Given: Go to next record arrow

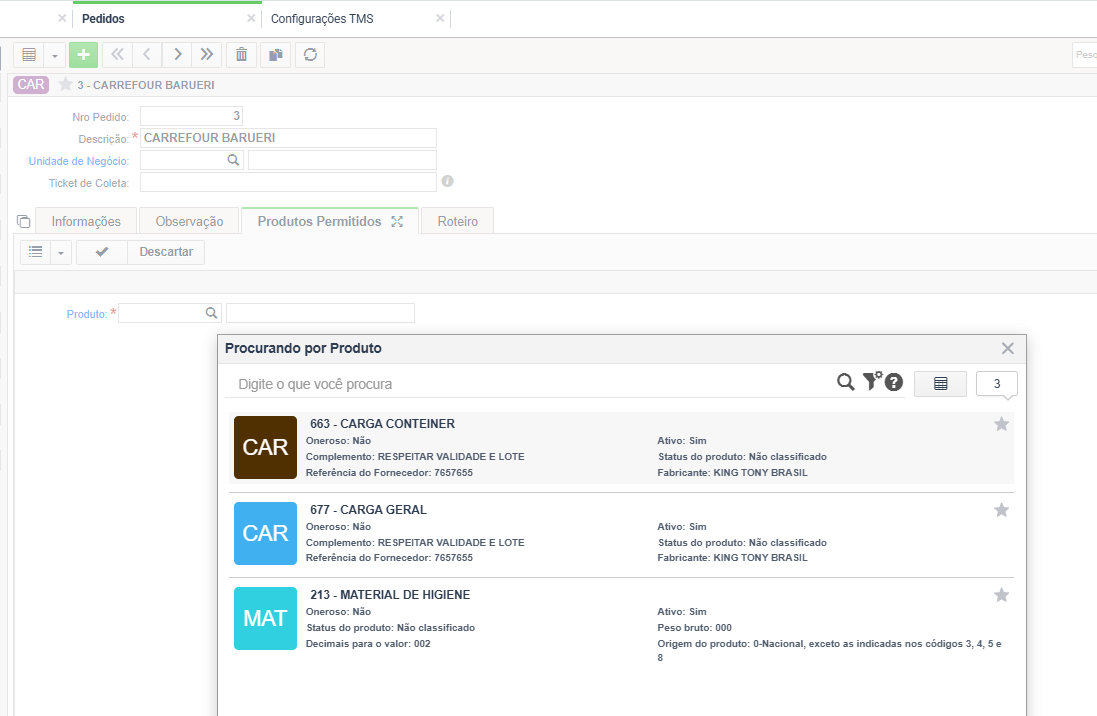Looking at the screenshot, I should click(177, 55).
